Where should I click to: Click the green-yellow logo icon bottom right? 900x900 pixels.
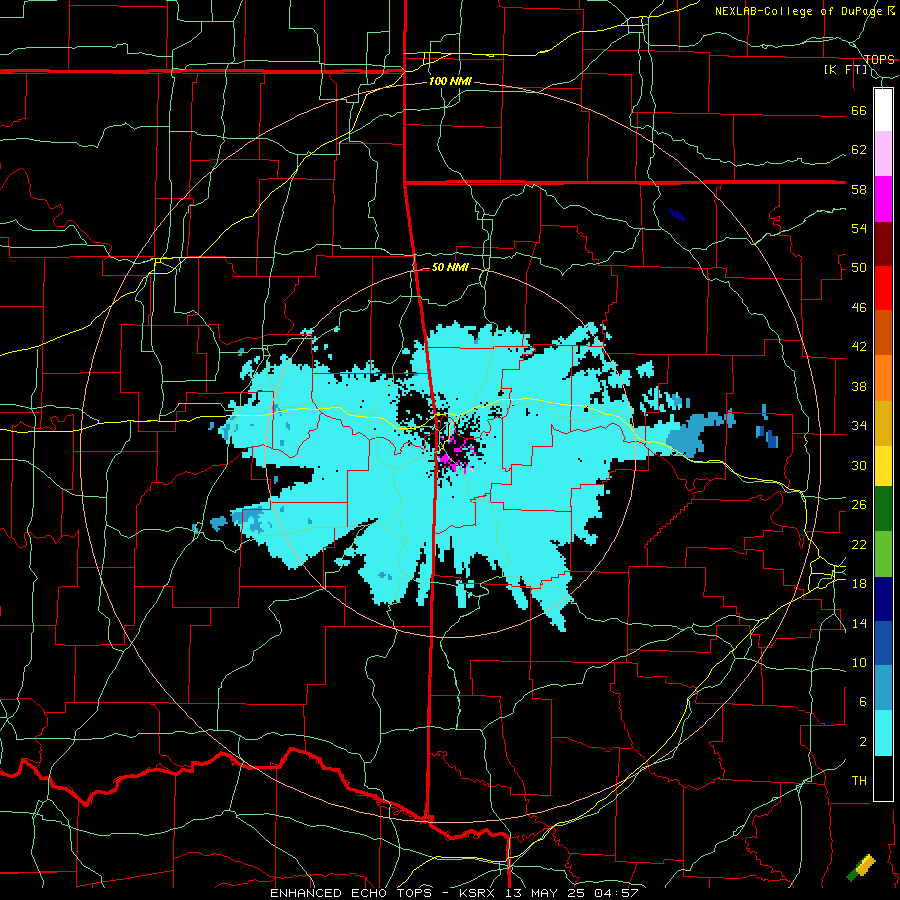pos(862,868)
